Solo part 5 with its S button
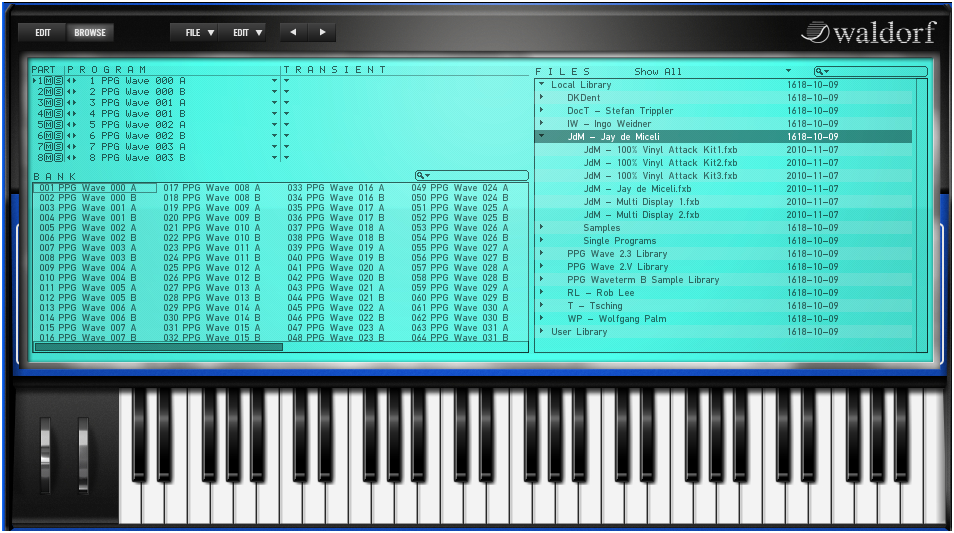Image resolution: width=954 pixels, height=533 pixels. [58, 125]
